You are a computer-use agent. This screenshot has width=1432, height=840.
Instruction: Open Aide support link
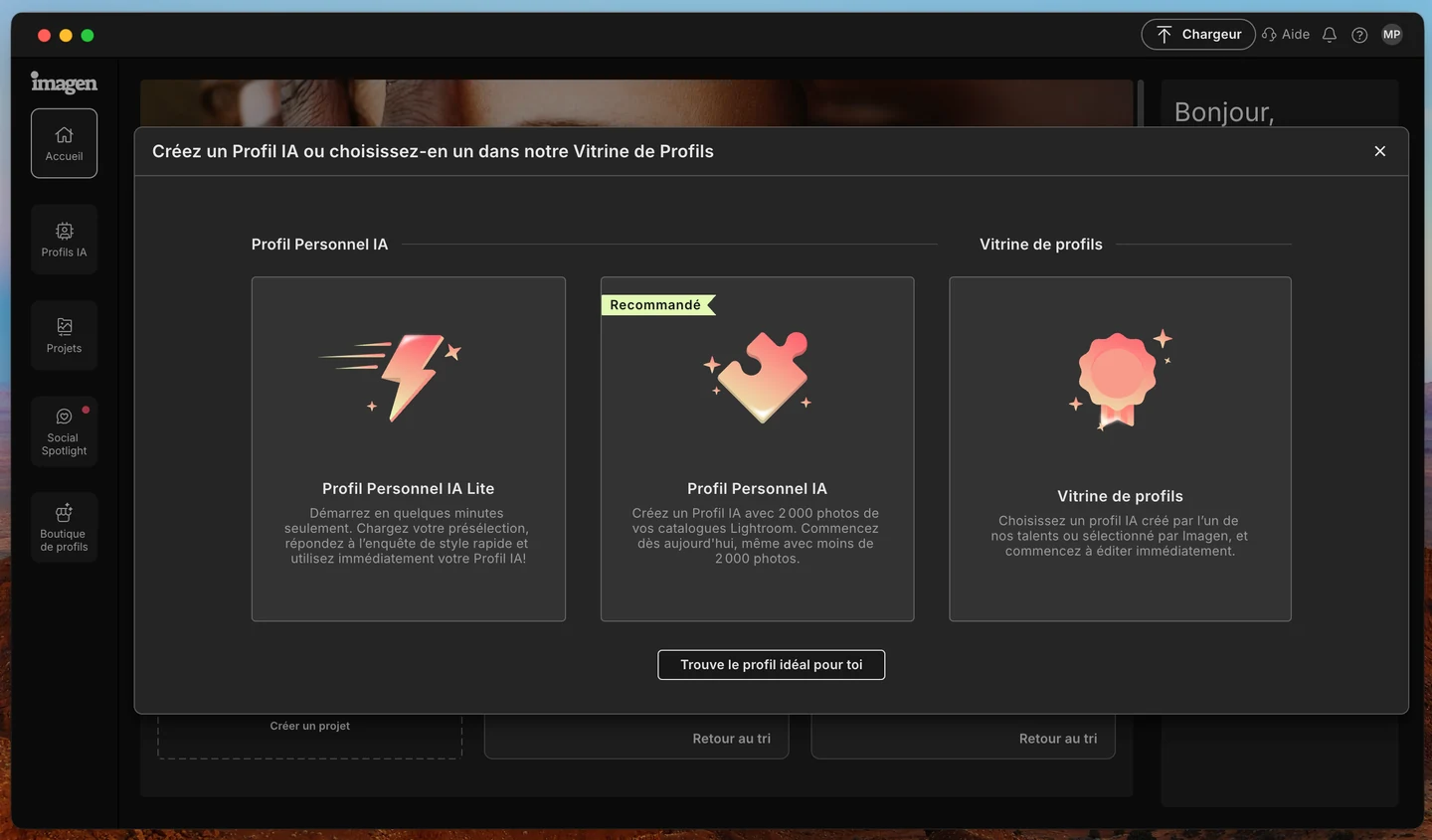point(1286,34)
